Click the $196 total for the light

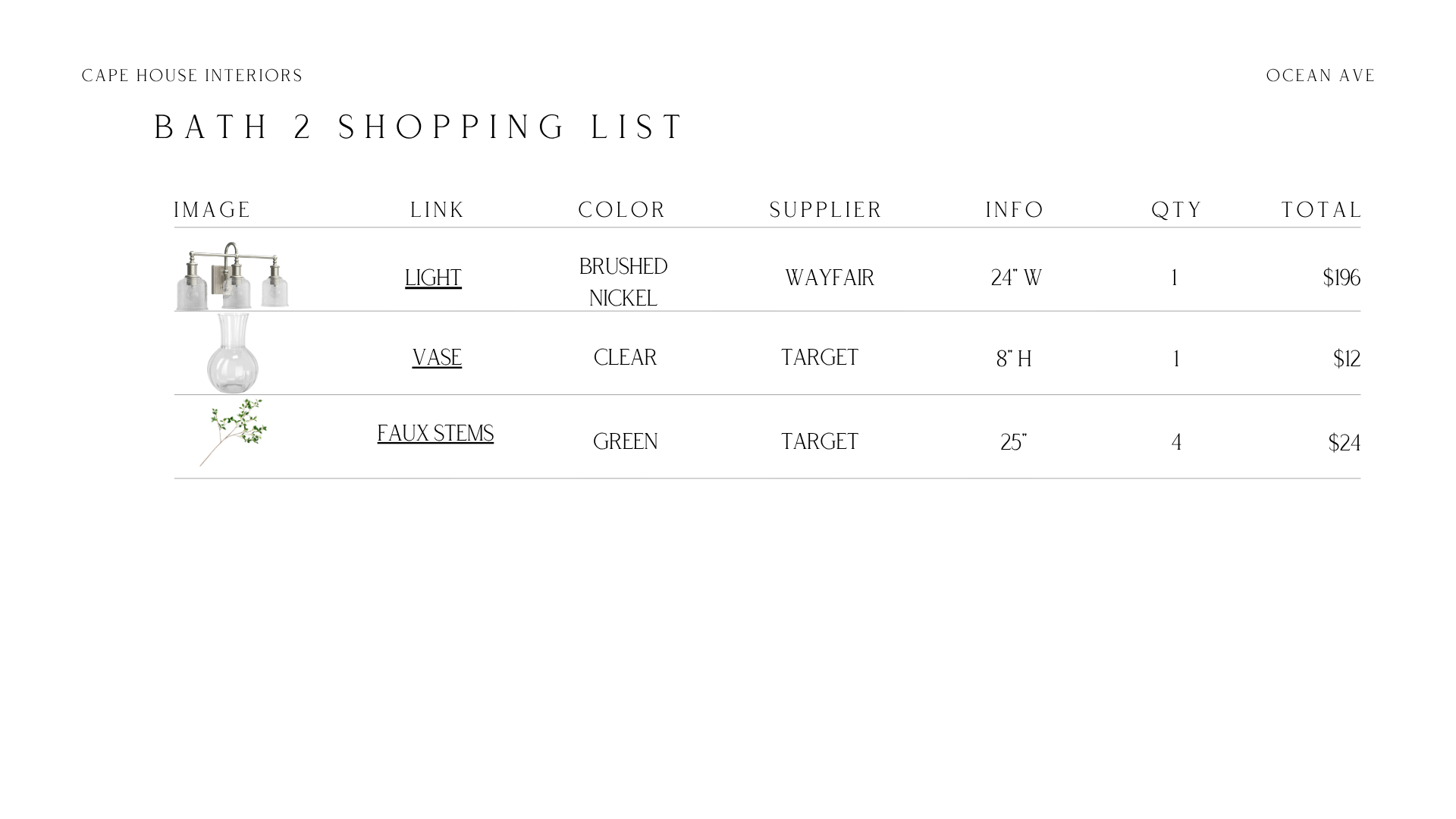1341,278
